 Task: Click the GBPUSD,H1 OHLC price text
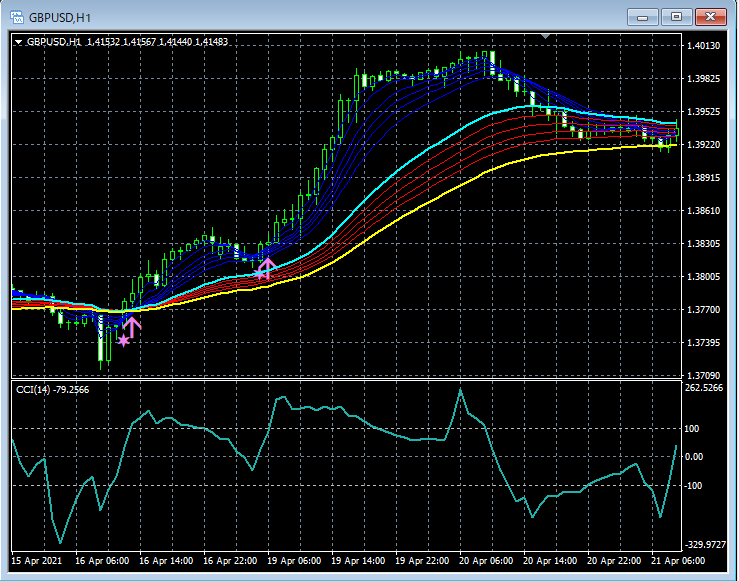[156, 42]
